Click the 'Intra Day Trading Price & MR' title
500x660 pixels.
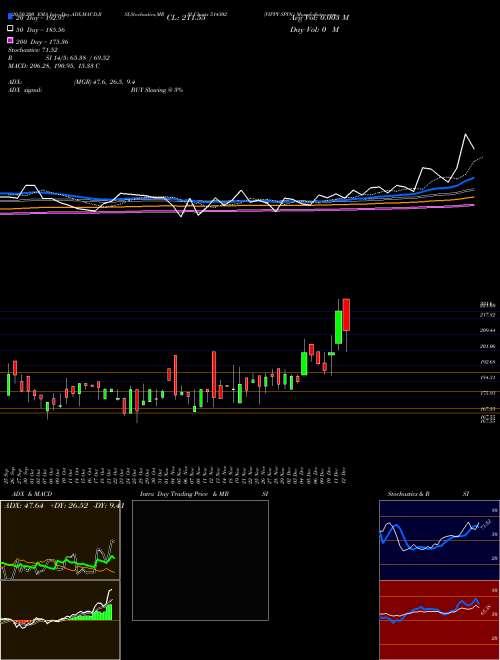click(184, 494)
